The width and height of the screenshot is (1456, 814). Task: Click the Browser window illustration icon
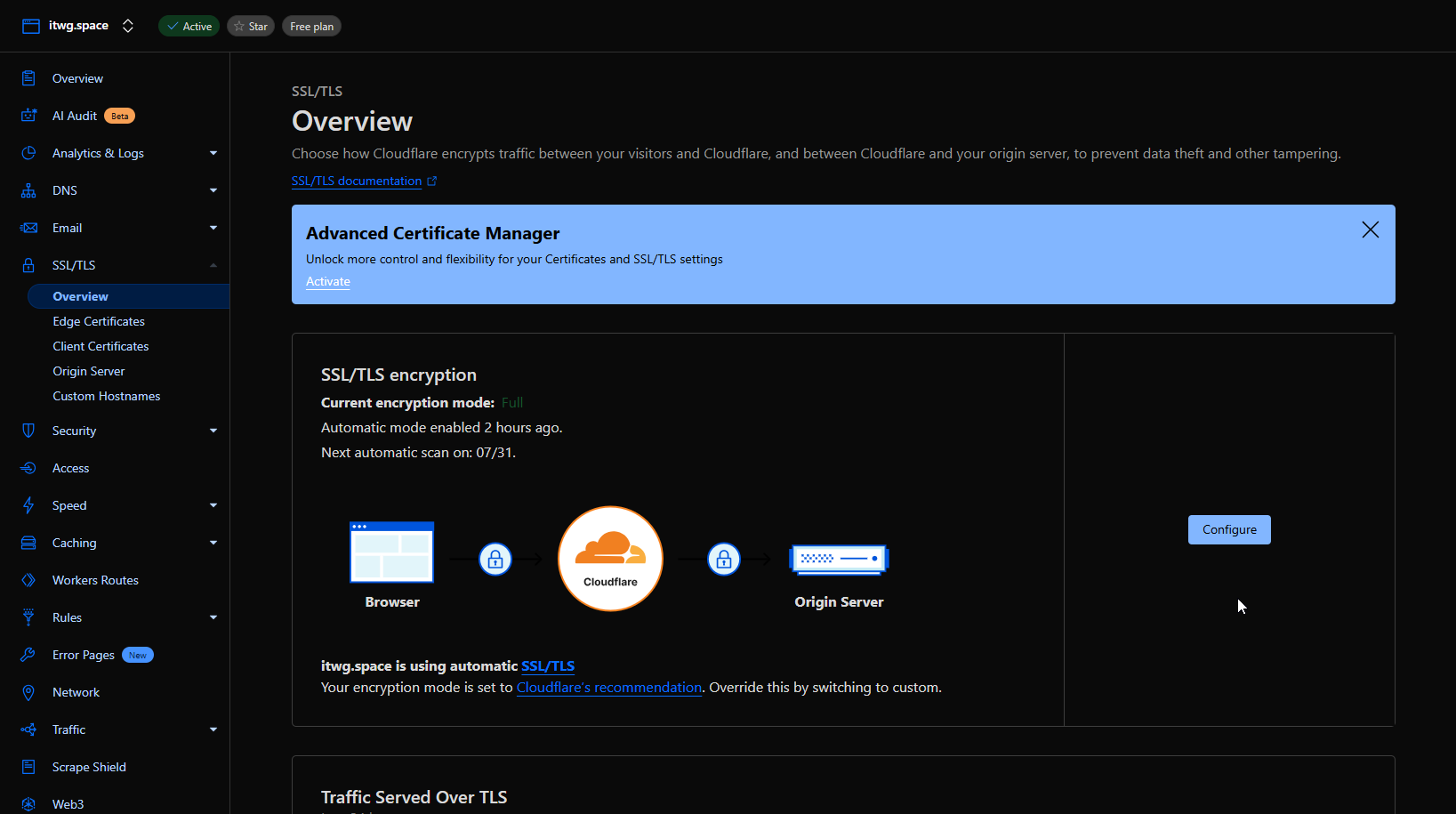click(392, 552)
